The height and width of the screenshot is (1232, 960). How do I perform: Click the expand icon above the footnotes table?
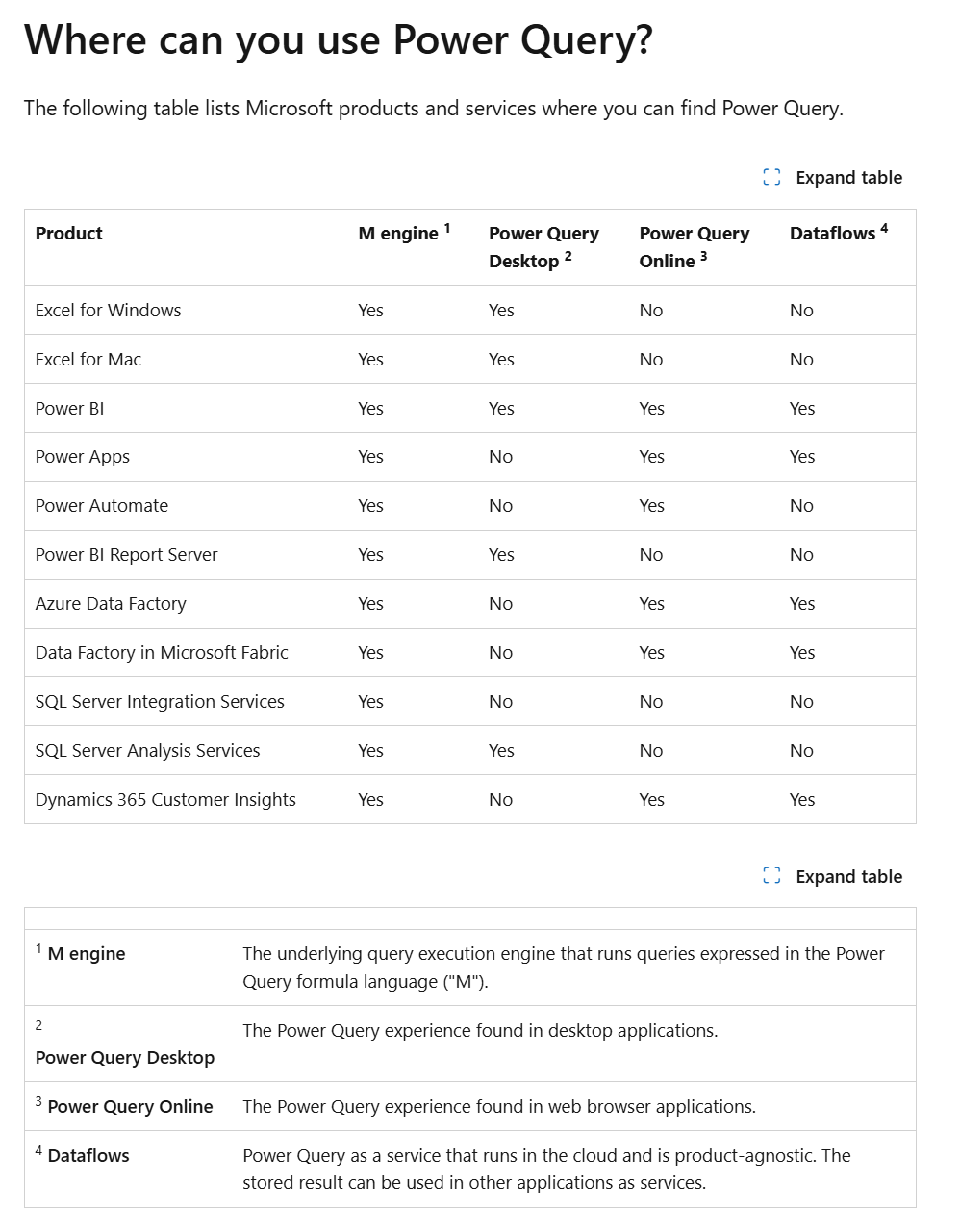(x=771, y=876)
